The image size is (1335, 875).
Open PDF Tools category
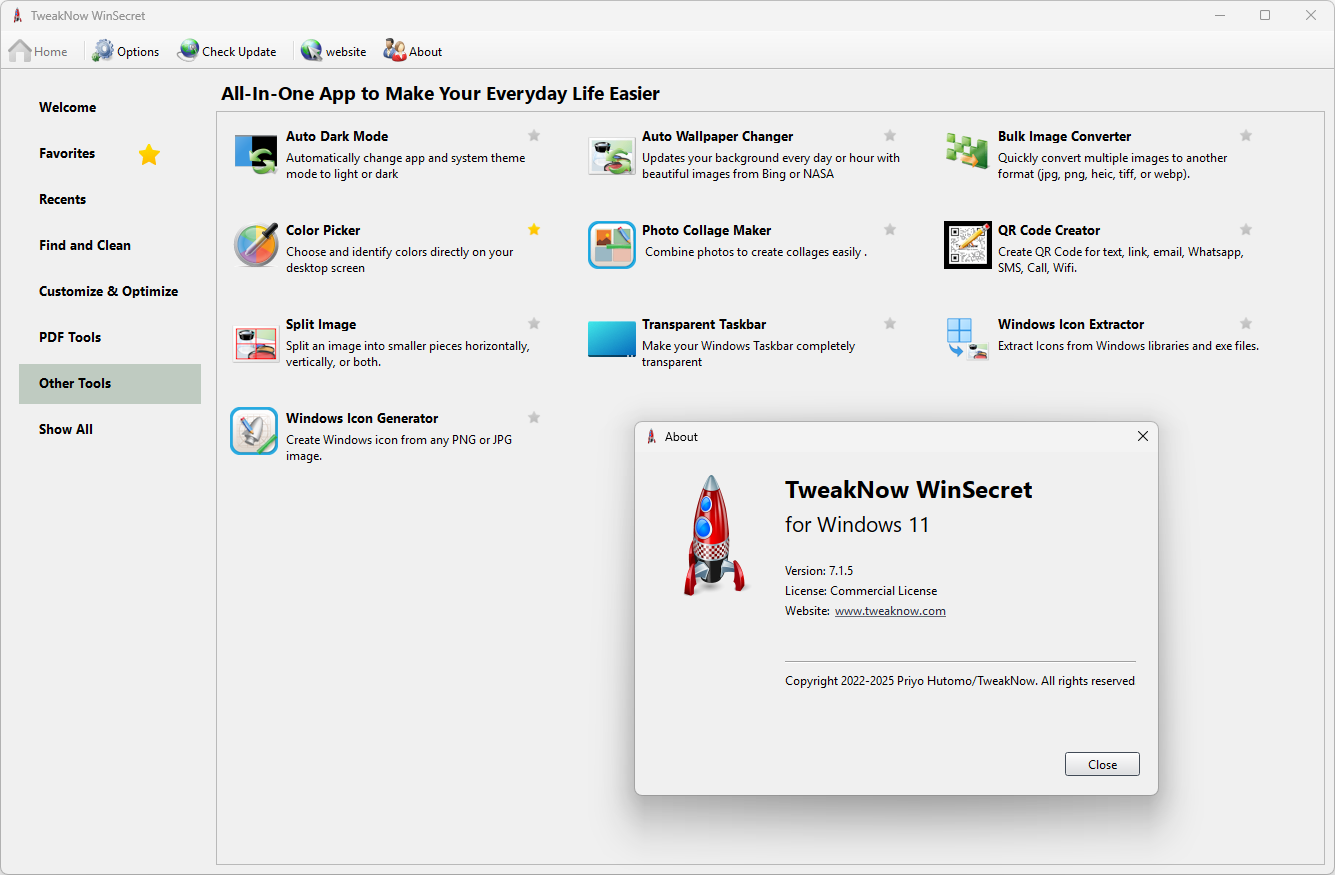point(110,338)
